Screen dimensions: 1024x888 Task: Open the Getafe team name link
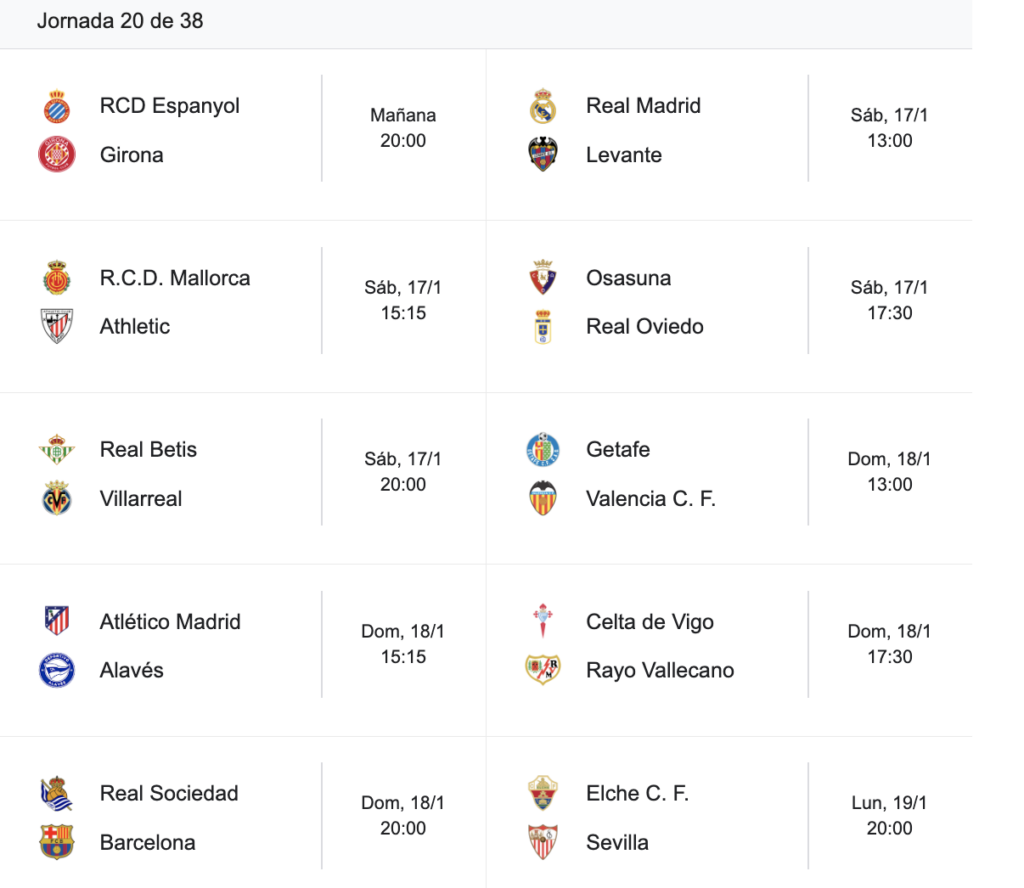618,449
